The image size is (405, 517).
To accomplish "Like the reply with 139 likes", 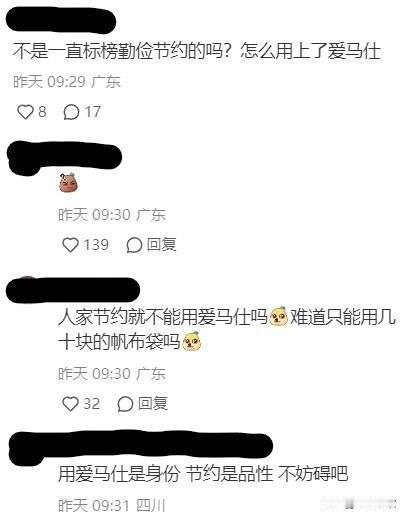I will pyautogui.click(x=70, y=245).
